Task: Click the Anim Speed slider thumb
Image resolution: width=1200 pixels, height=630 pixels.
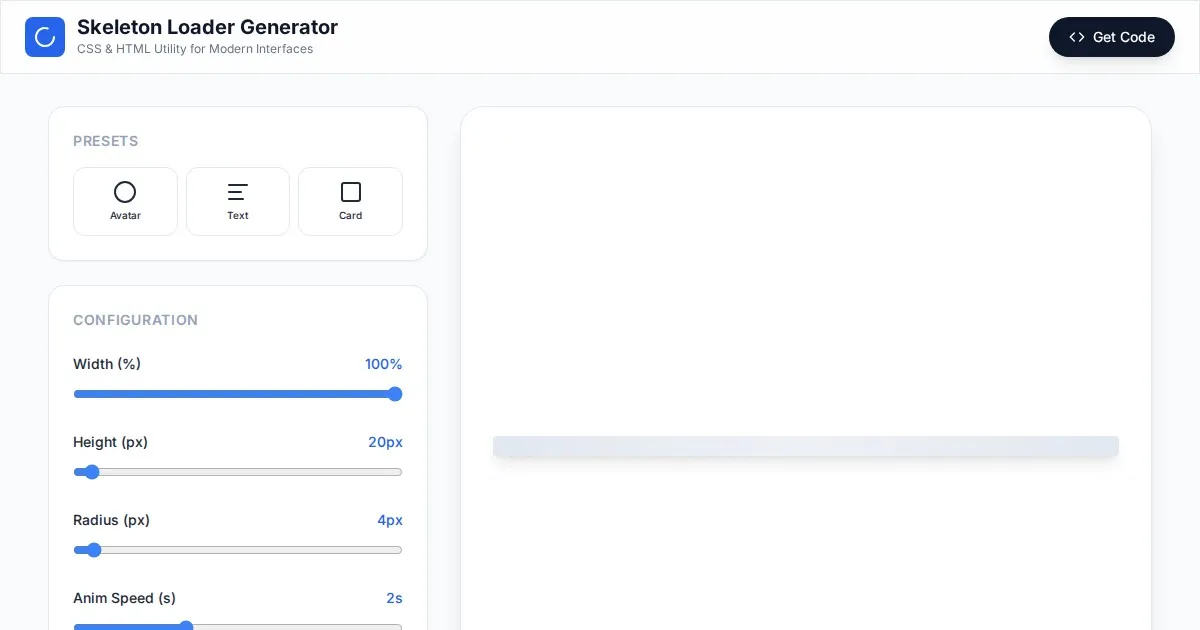Action: click(186, 627)
